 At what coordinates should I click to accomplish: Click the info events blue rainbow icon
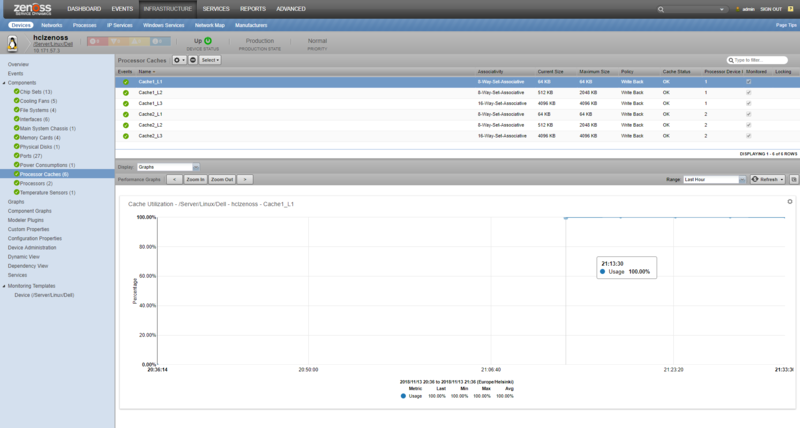pos(158,41)
